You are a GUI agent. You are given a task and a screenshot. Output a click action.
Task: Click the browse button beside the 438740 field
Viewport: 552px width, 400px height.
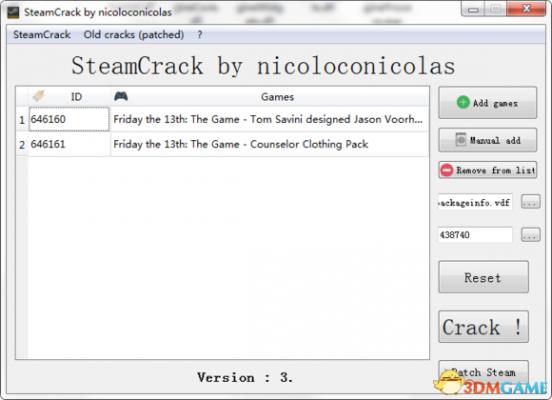(x=531, y=234)
